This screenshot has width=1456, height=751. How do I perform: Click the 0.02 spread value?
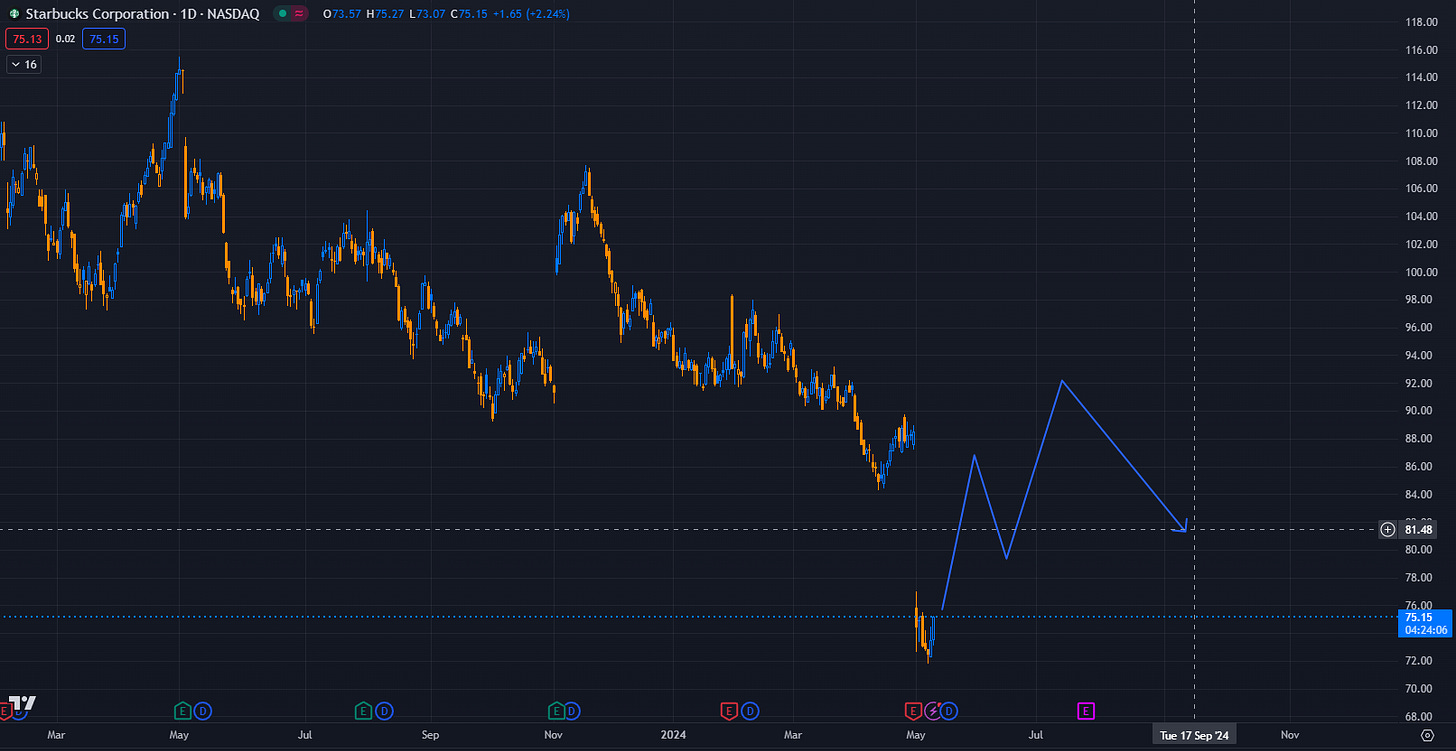coord(64,39)
